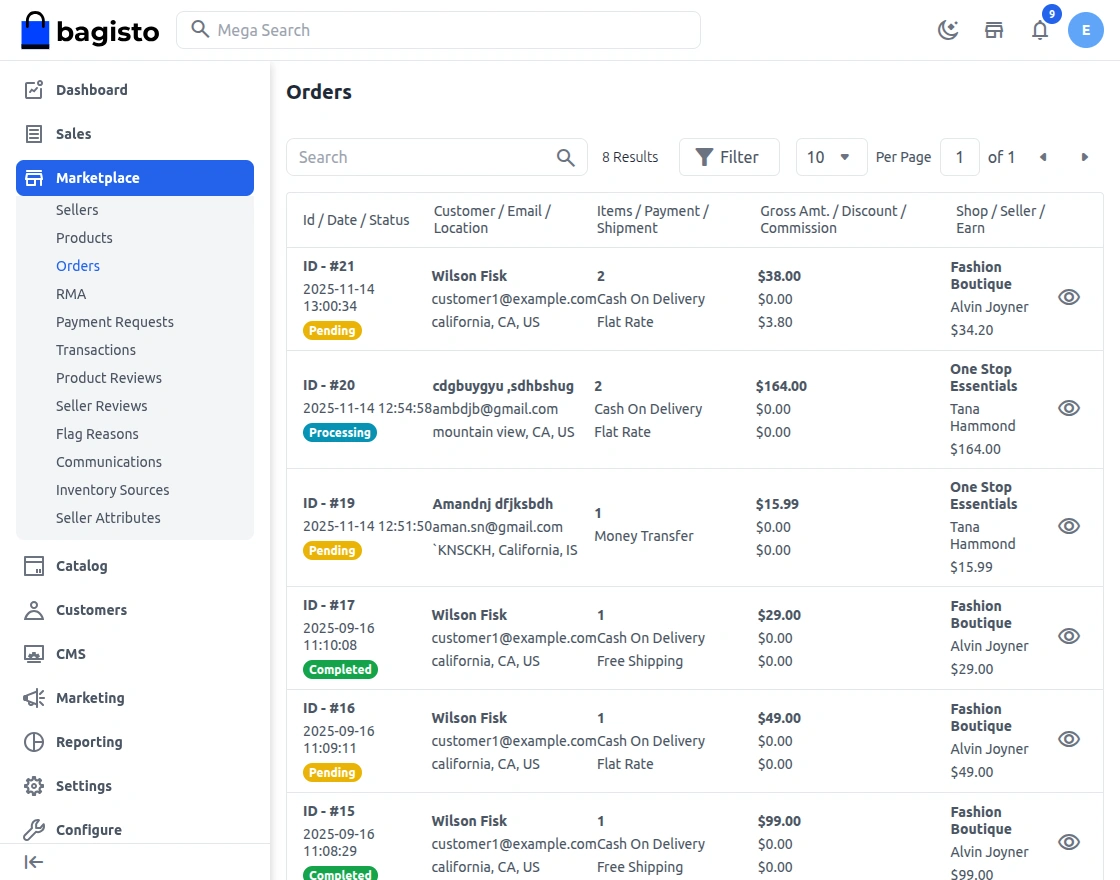This screenshot has height=880, width=1120.
Task: Open the storefront shop icon in header
Action: (x=994, y=30)
